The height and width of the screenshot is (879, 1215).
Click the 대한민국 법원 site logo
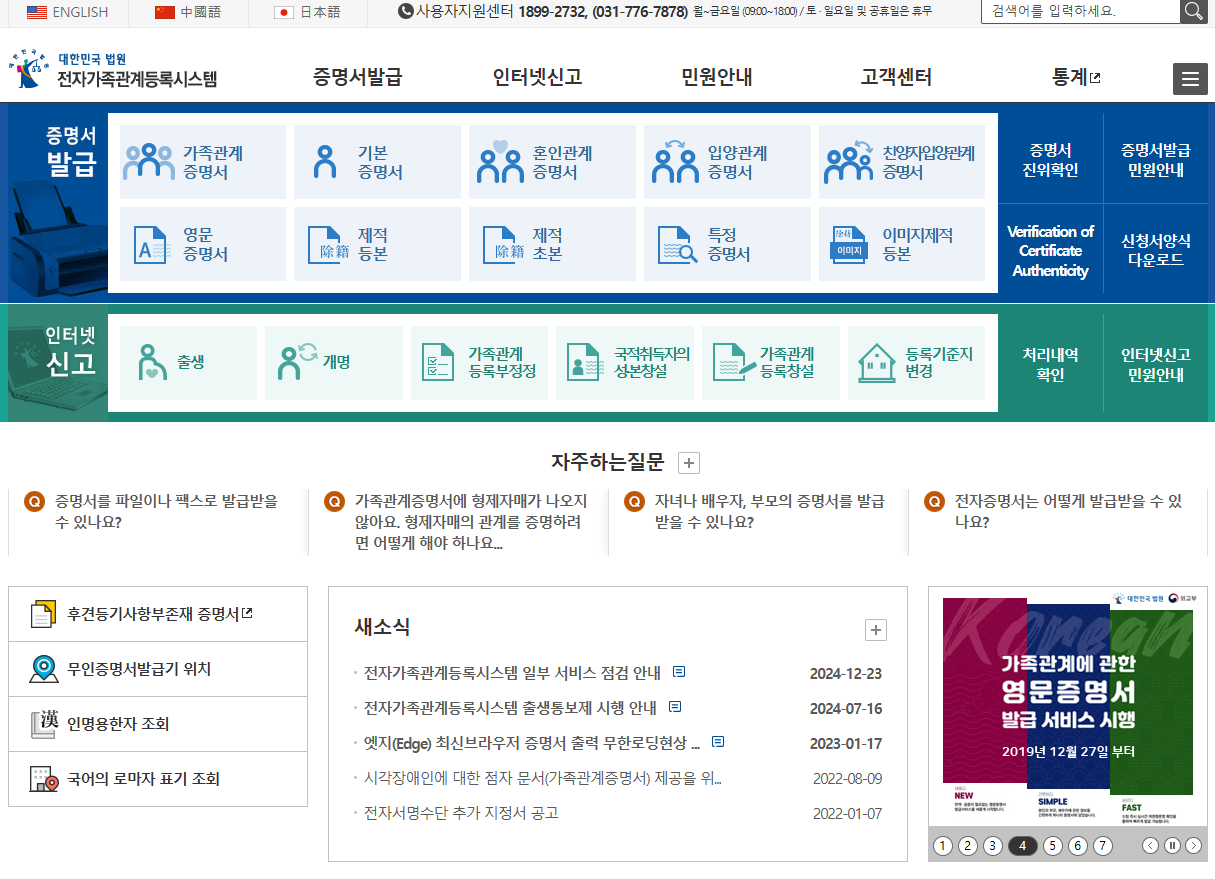point(113,70)
